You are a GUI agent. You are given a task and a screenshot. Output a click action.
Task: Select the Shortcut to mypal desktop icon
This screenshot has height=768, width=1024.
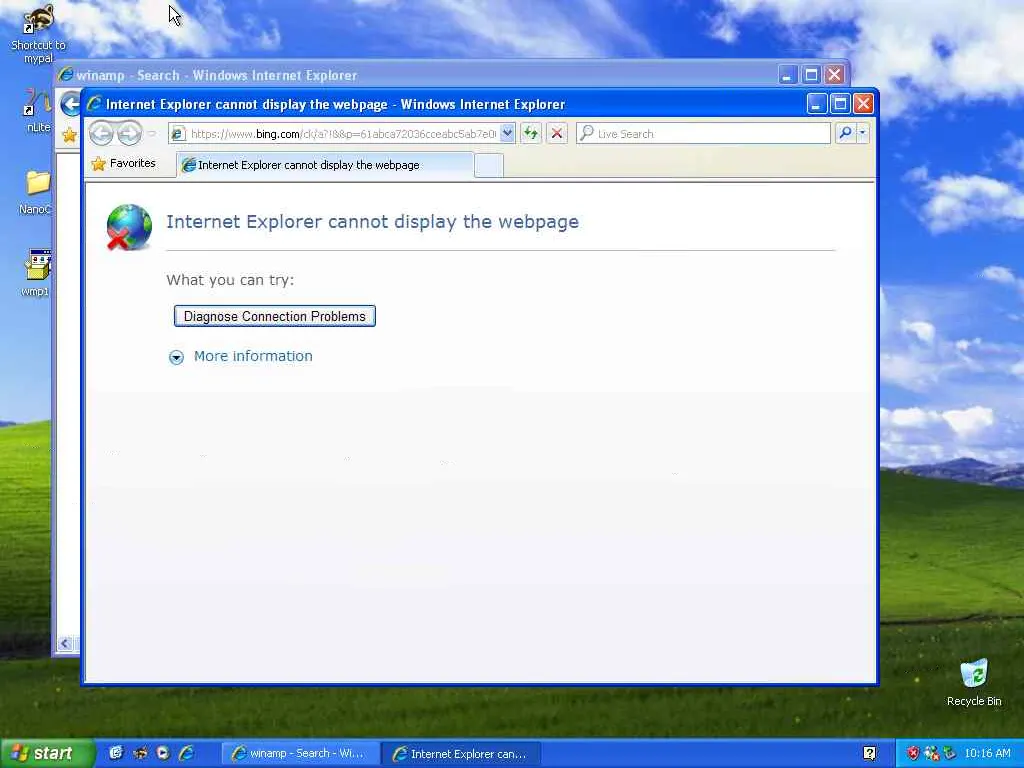38,34
